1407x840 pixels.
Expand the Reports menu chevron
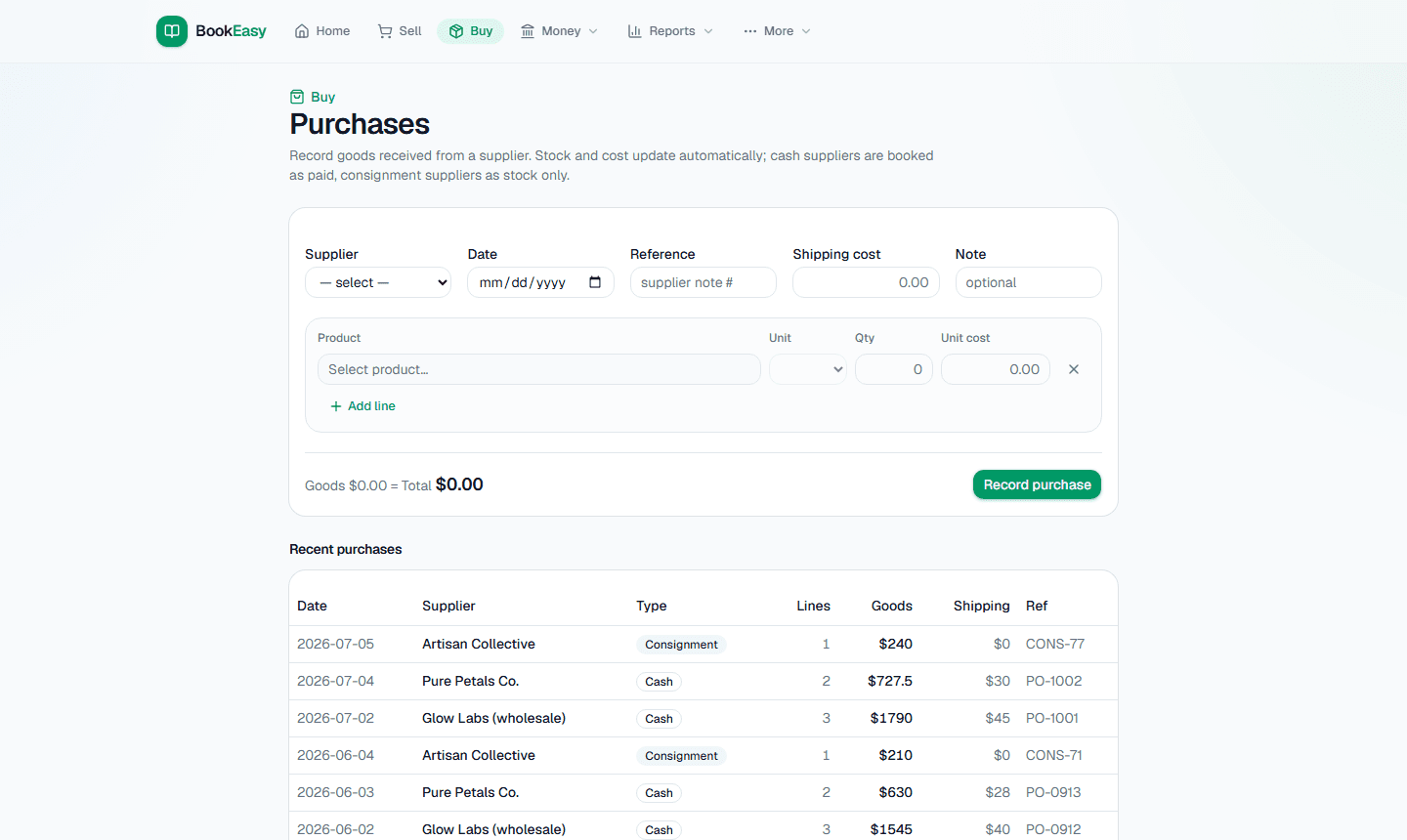coord(708,31)
